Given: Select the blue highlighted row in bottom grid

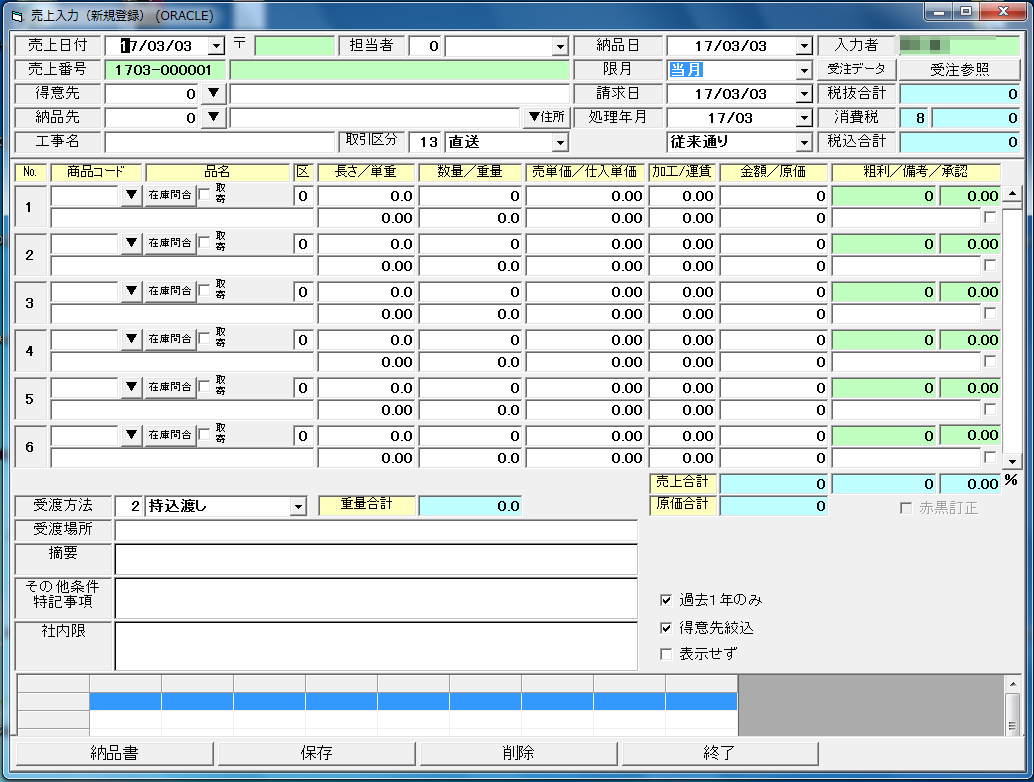Looking at the screenshot, I should 413,701.
